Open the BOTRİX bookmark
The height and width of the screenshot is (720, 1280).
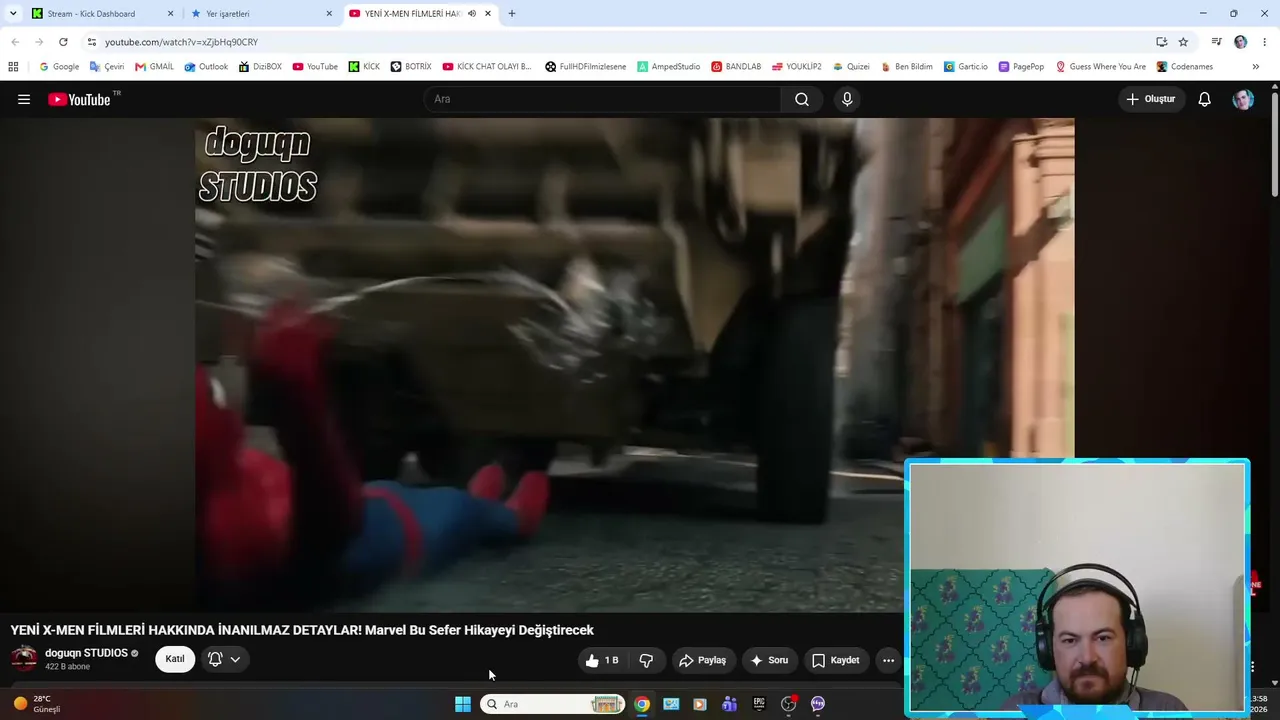(x=411, y=67)
